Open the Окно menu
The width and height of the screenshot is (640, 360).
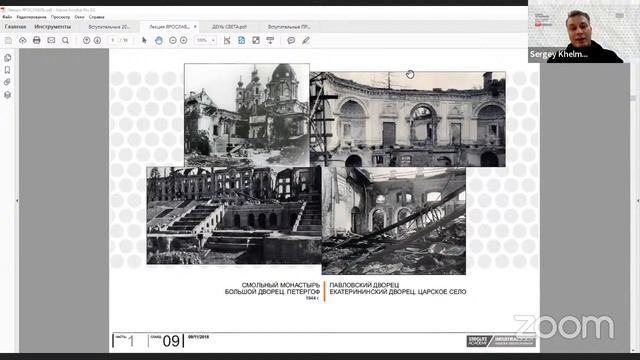(80, 17)
